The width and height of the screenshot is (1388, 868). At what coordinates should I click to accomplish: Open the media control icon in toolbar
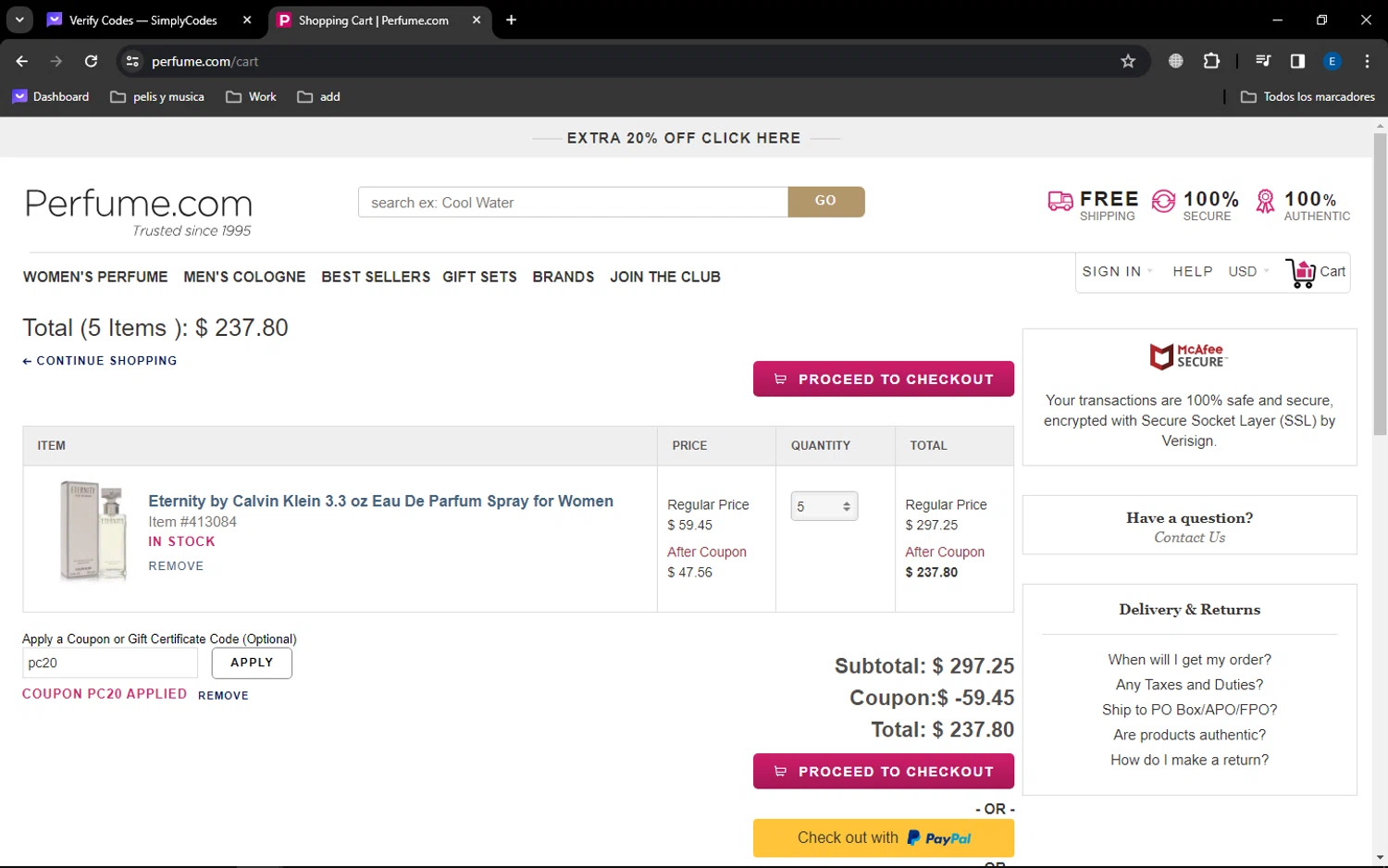point(1263,61)
